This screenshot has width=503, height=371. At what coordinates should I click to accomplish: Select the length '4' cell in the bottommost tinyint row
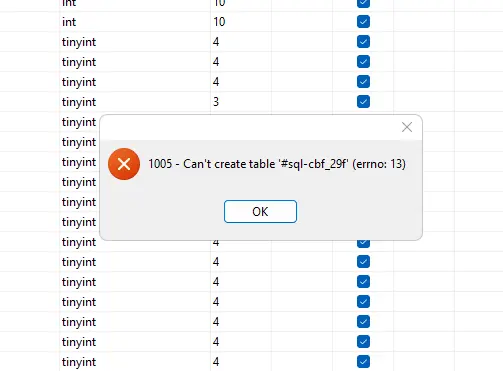(x=241, y=362)
